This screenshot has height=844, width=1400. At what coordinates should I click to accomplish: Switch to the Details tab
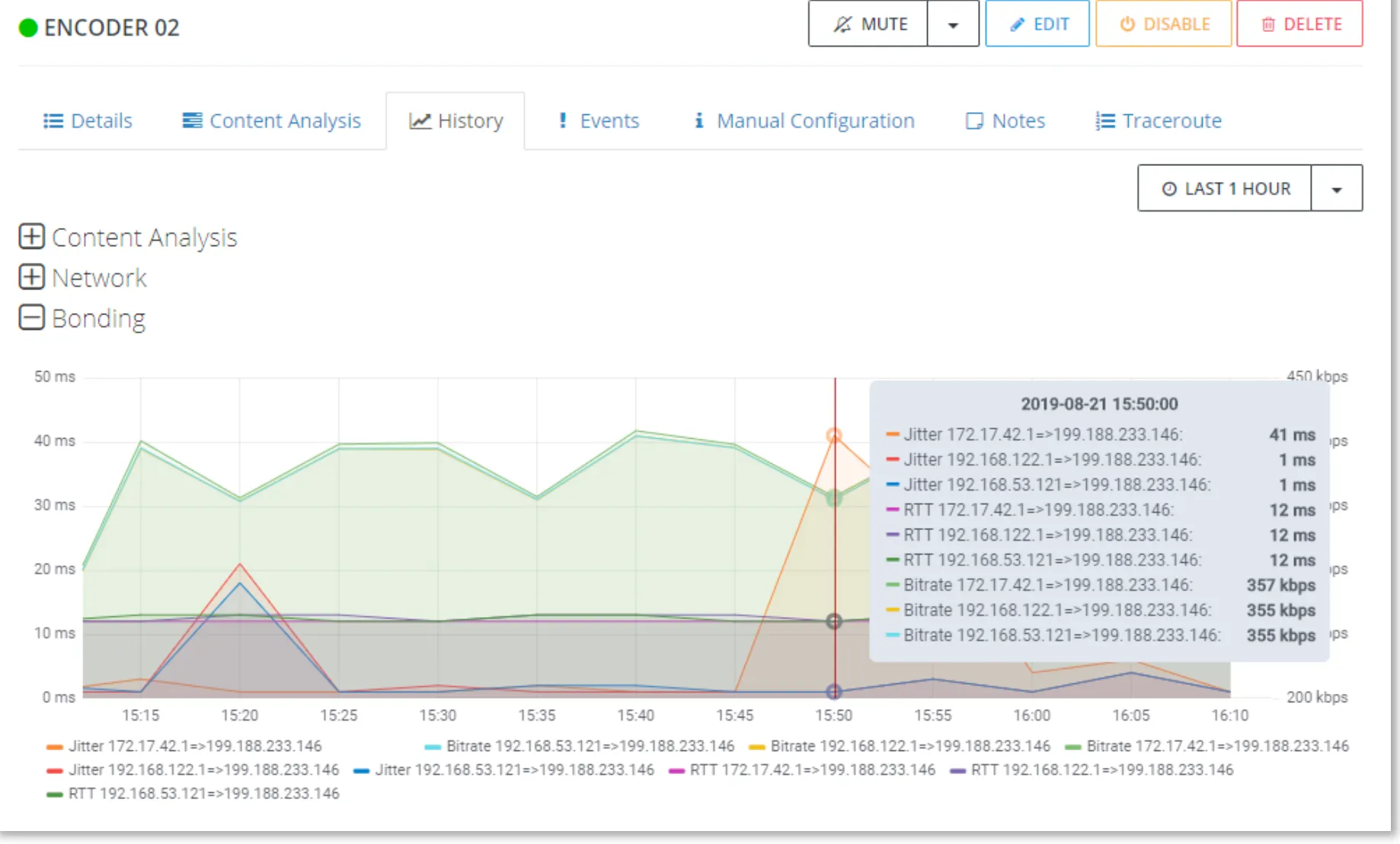88,121
